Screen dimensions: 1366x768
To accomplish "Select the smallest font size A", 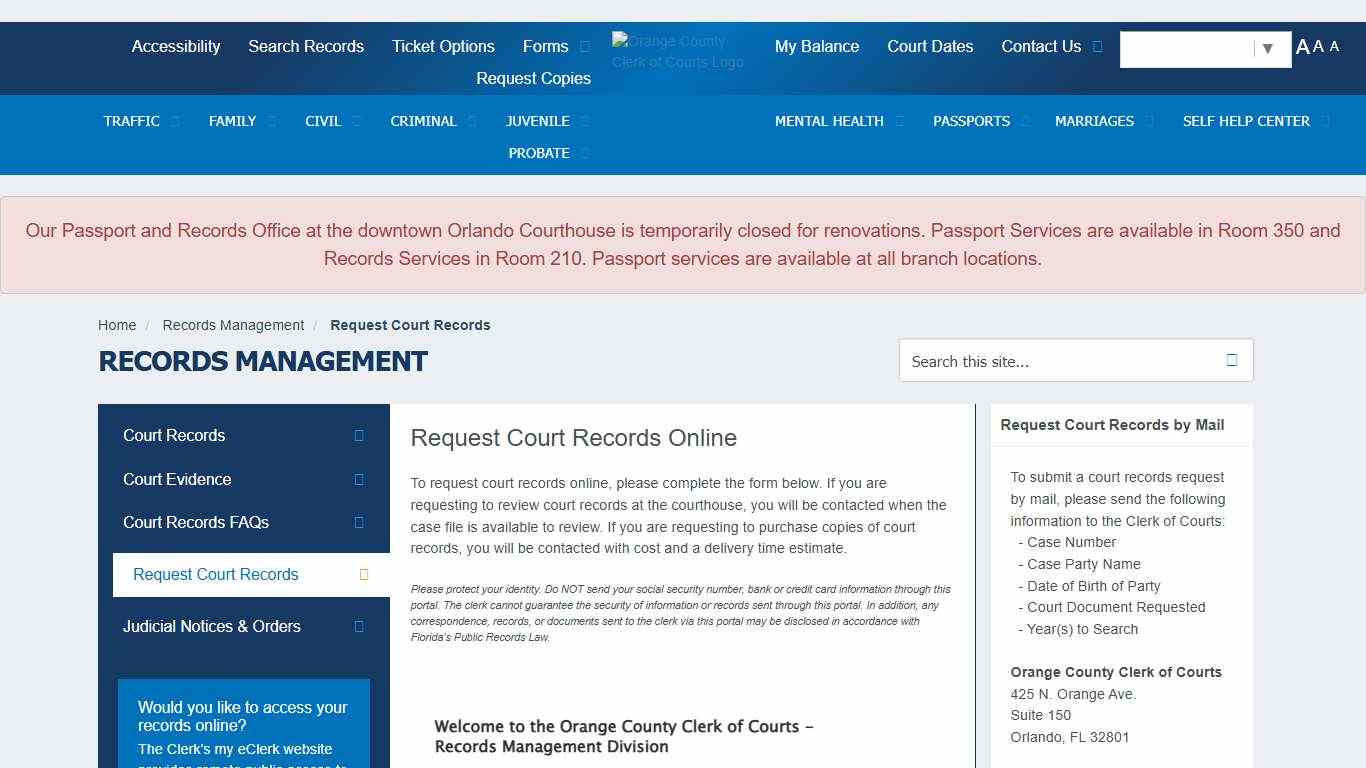I will pyautogui.click(x=1334, y=47).
